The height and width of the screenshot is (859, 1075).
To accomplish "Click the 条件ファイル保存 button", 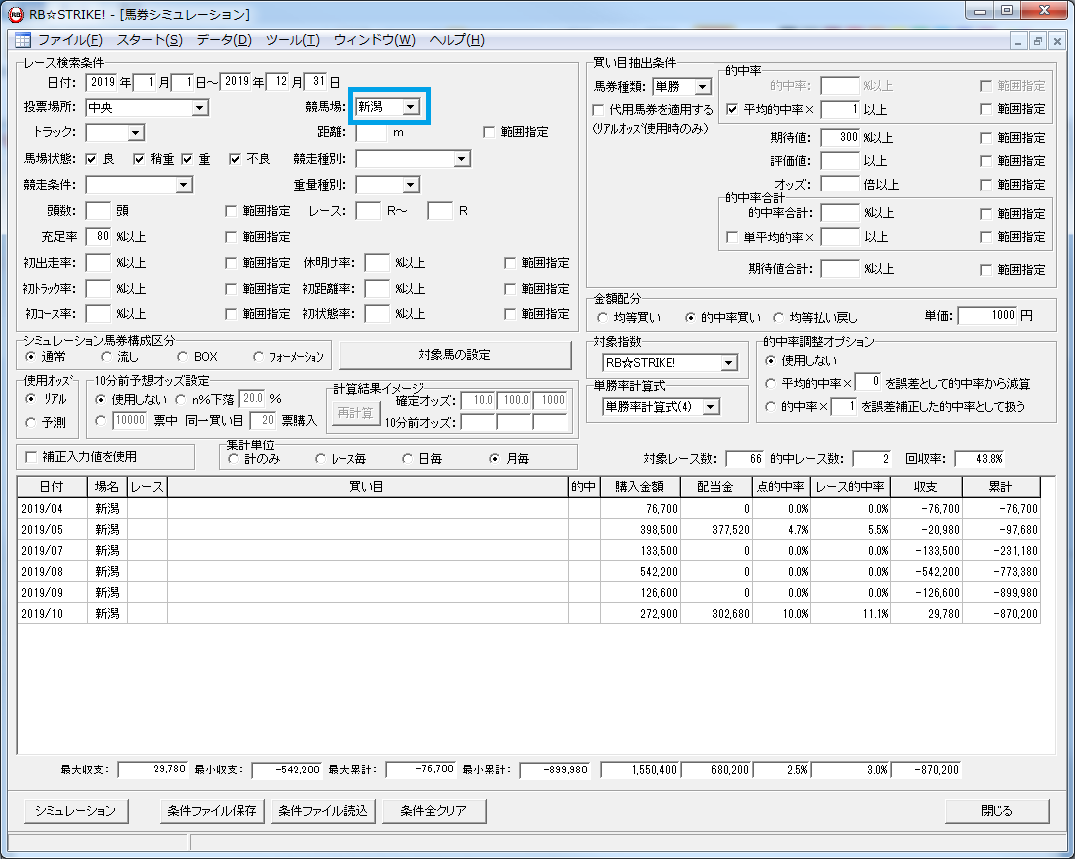I will 212,811.
